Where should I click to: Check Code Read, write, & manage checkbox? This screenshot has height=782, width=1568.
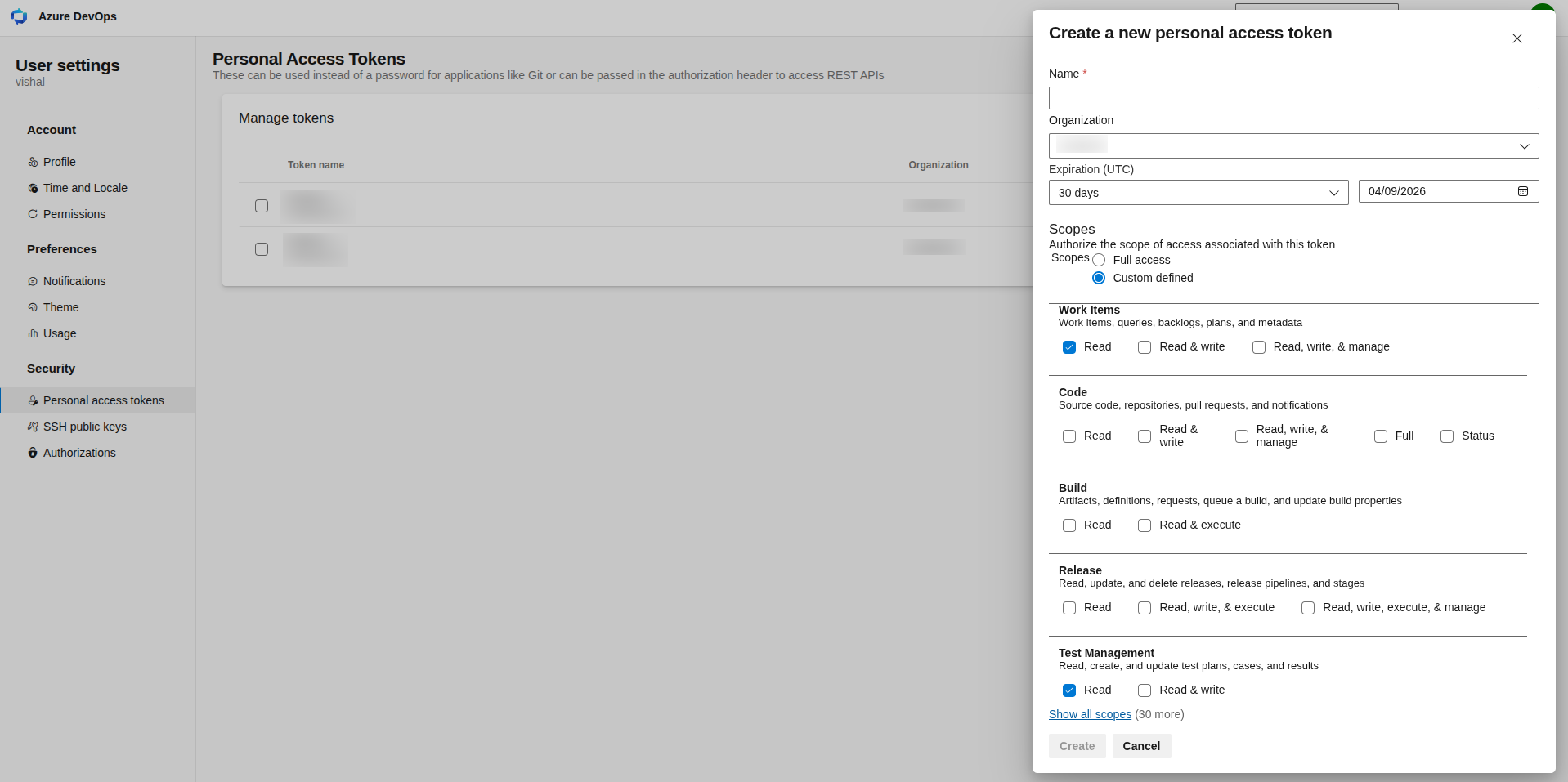1242,436
